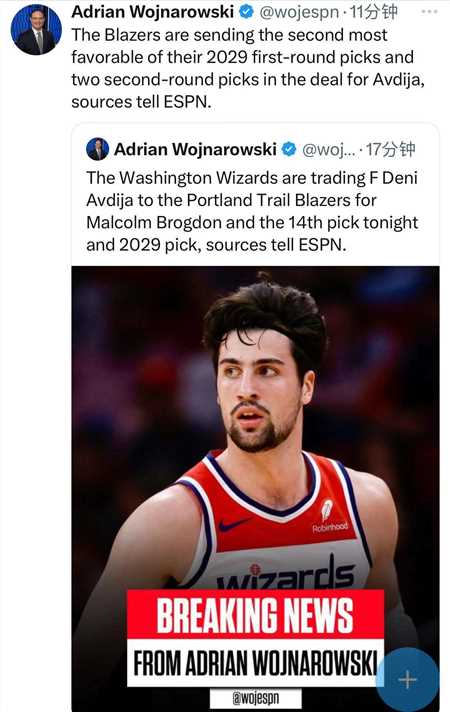The image size is (450, 712).
Task: Click the @wojespn handle at top
Action: click(299, 12)
